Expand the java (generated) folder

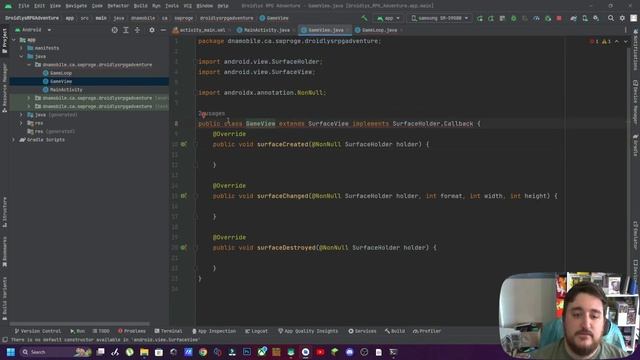coord(22,115)
